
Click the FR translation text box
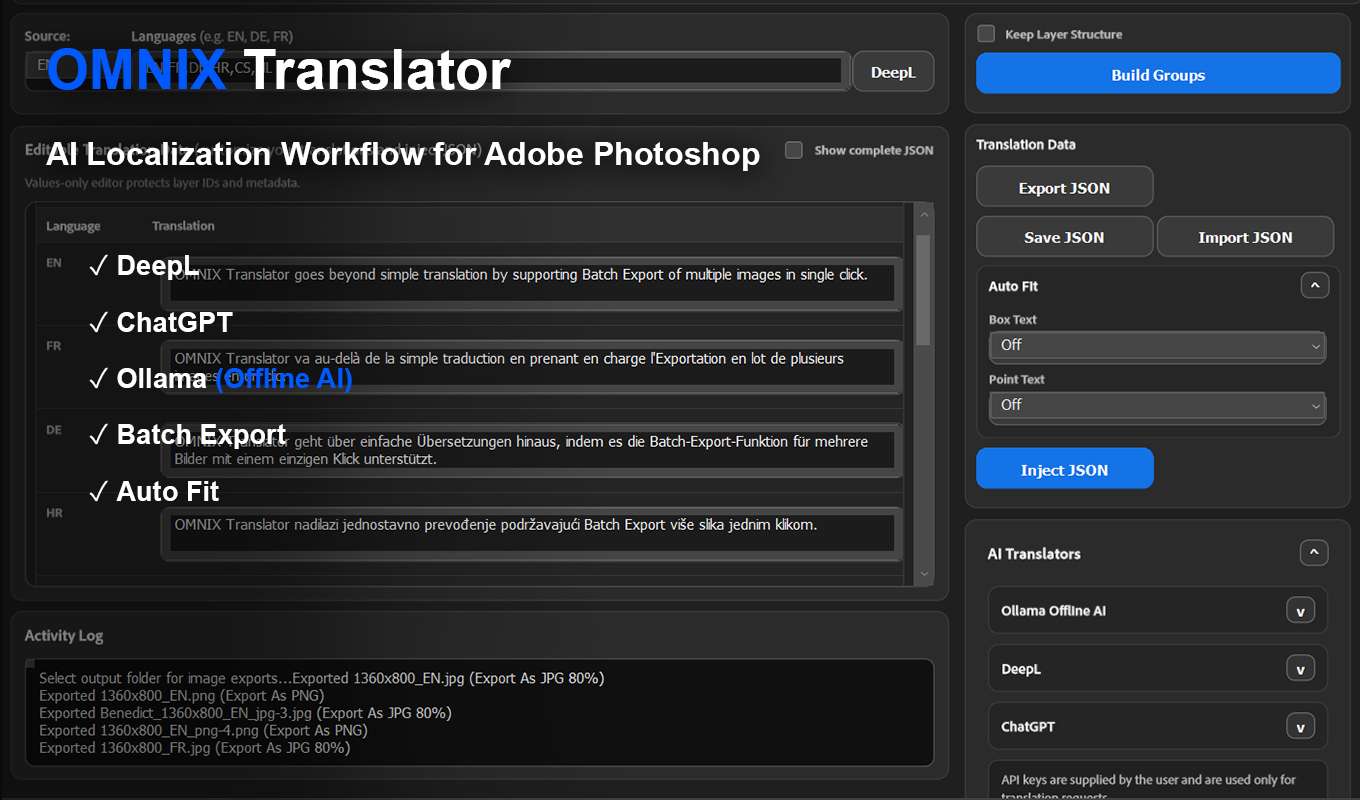click(x=531, y=366)
